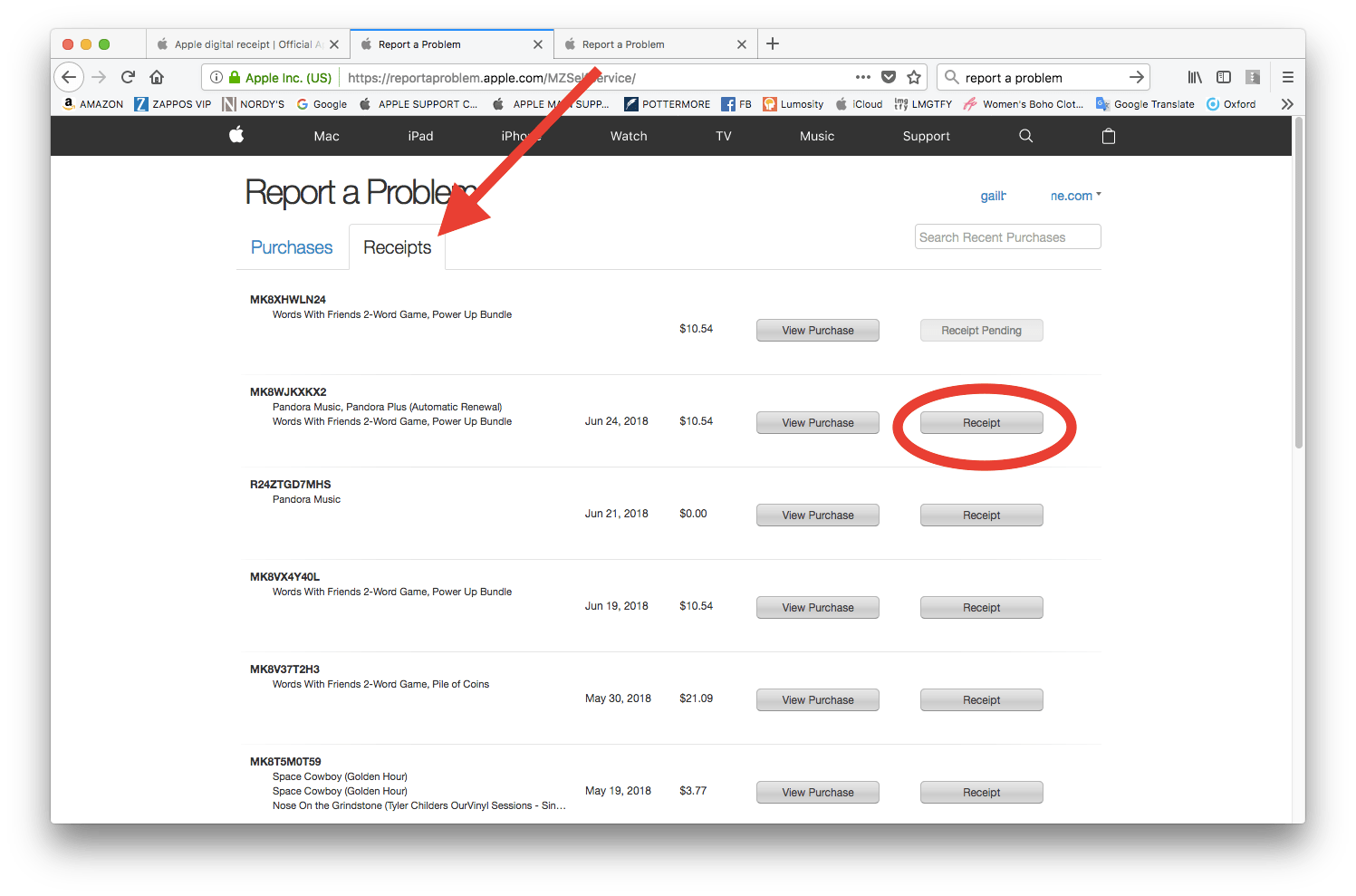
Task: Save the page to Pocket
Action: click(889, 77)
